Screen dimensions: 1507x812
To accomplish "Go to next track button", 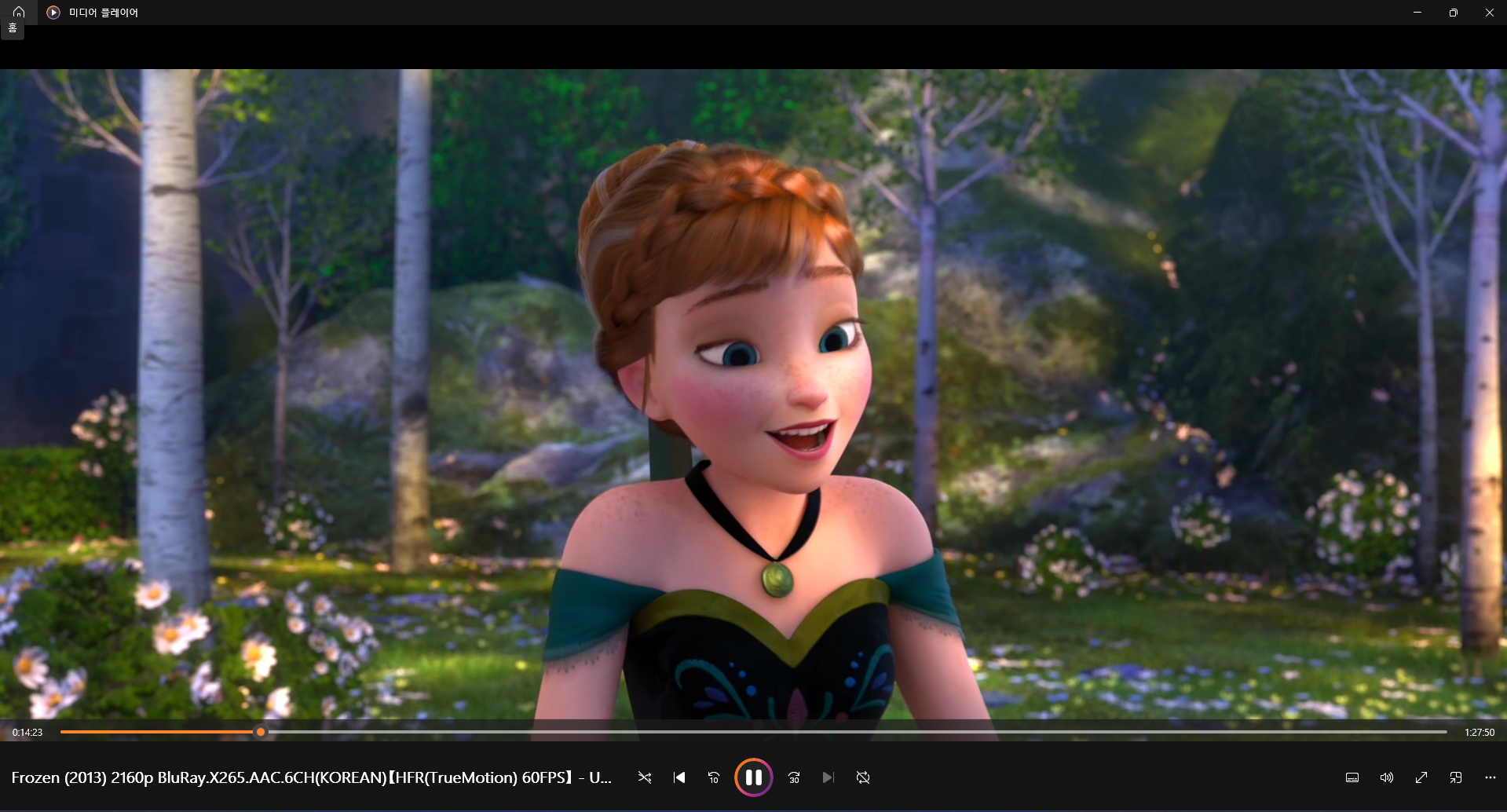I will (x=828, y=777).
